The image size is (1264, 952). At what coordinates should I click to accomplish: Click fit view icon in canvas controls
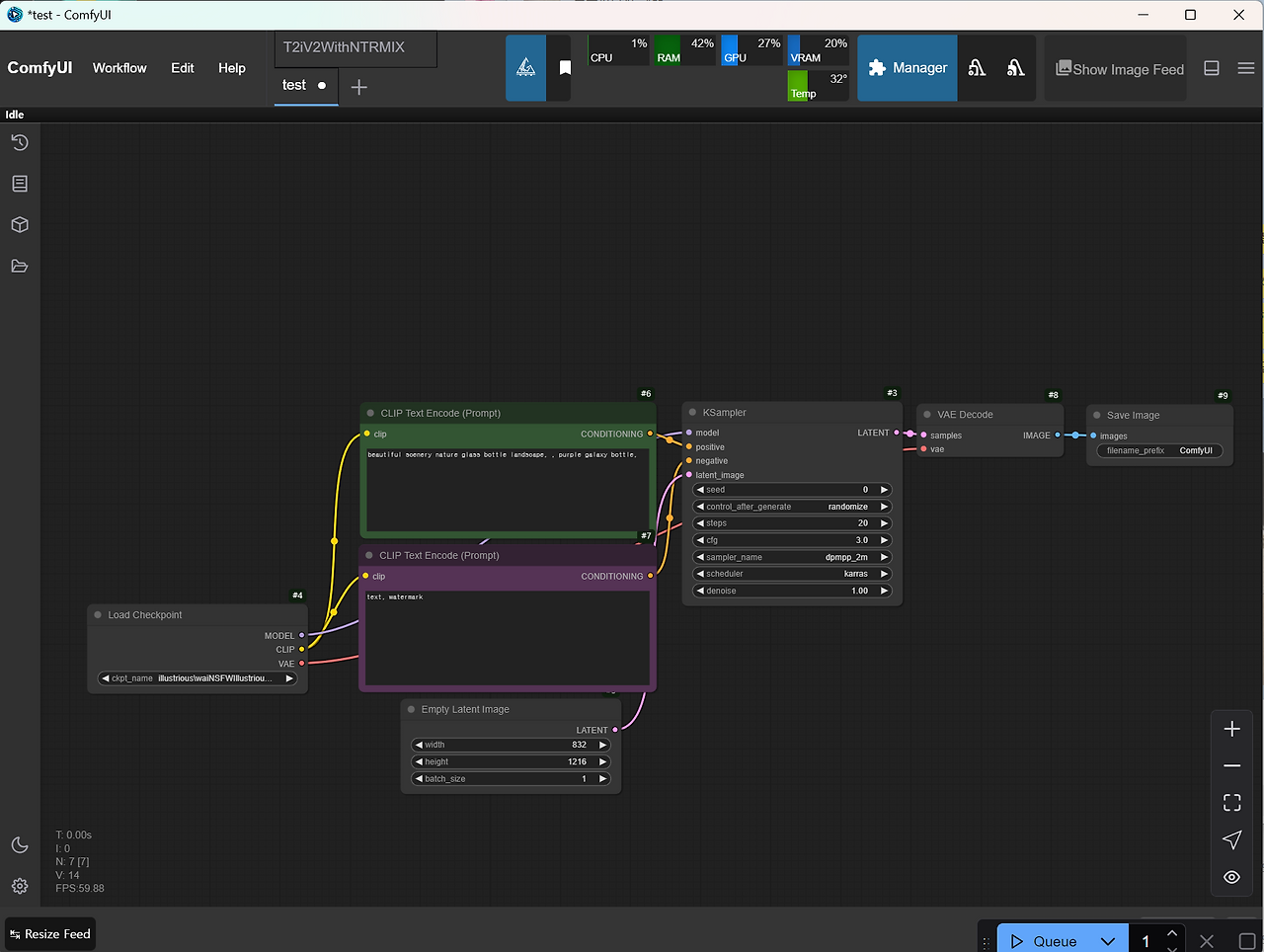coord(1231,803)
